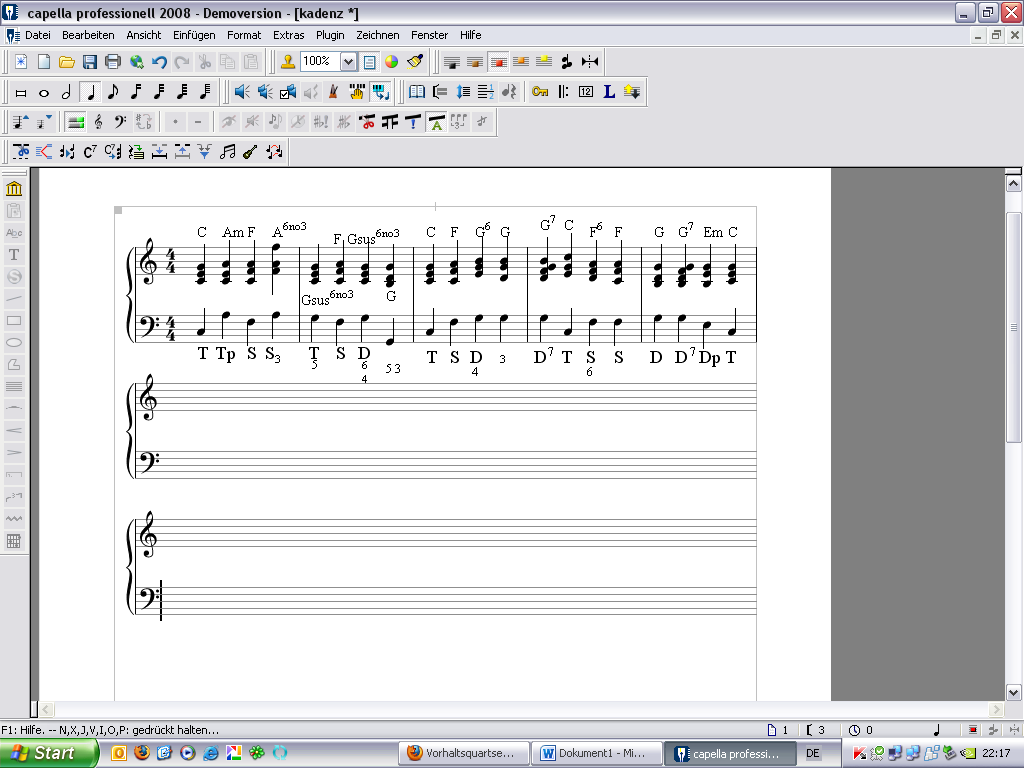1024x768 pixels.
Task: Click the C7 chord symbol icon
Action: [90, 152]
